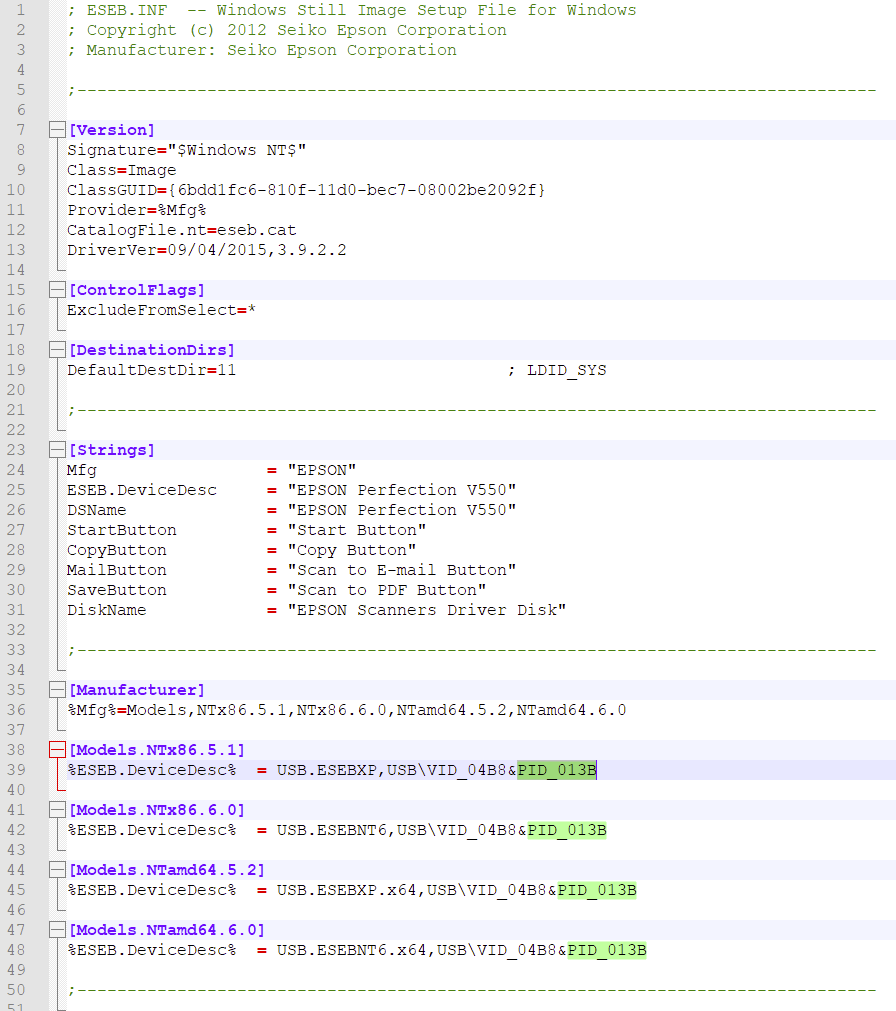Collapse the [Strings] section fold marker
This screenshot has width=896, height=1011.
pos(57,449)
